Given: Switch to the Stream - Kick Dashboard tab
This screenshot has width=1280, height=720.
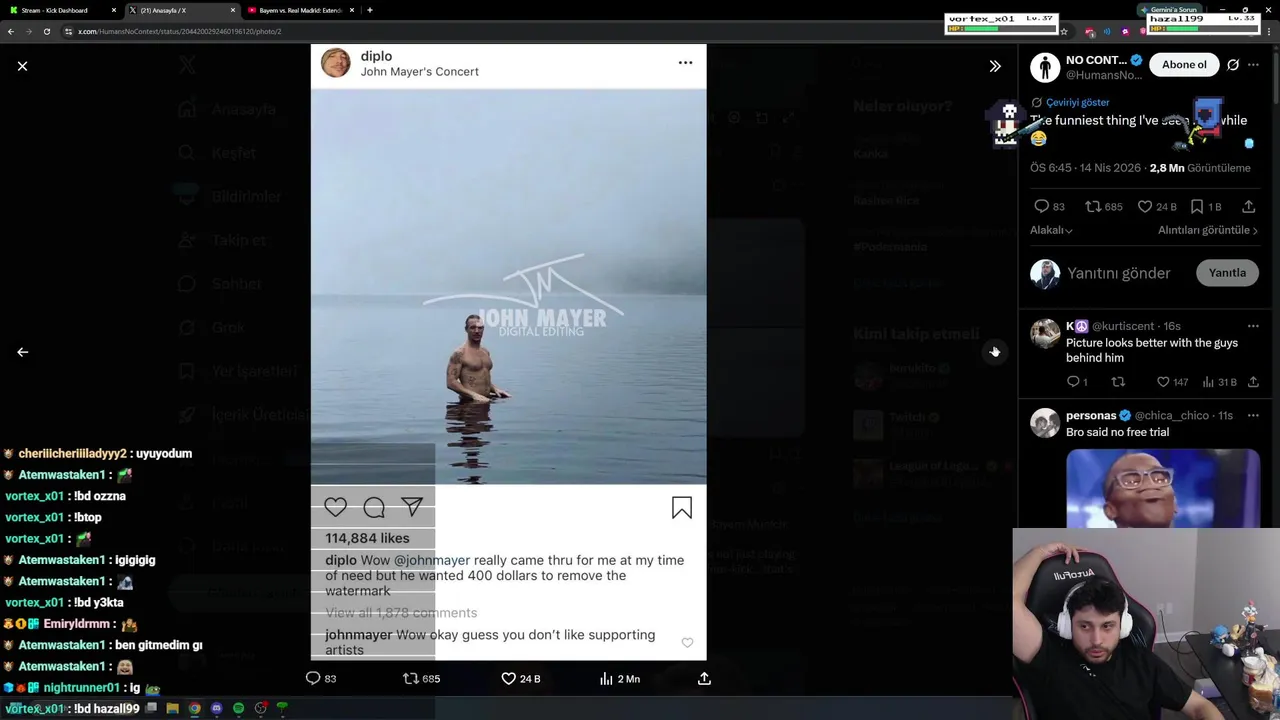Looking at the screenshot, I should (60, 10).
